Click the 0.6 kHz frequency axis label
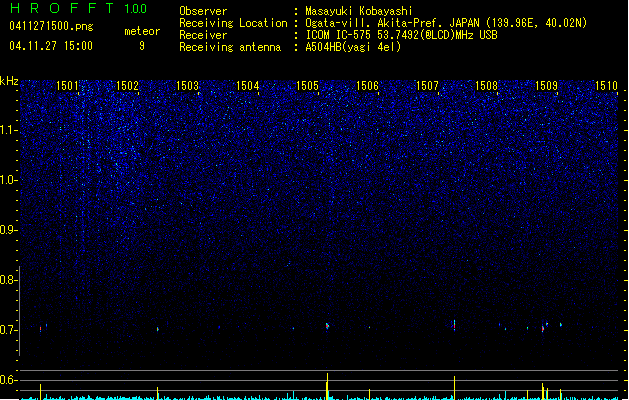The height and width of the screenshot is (400, 629). click(8, 380)
